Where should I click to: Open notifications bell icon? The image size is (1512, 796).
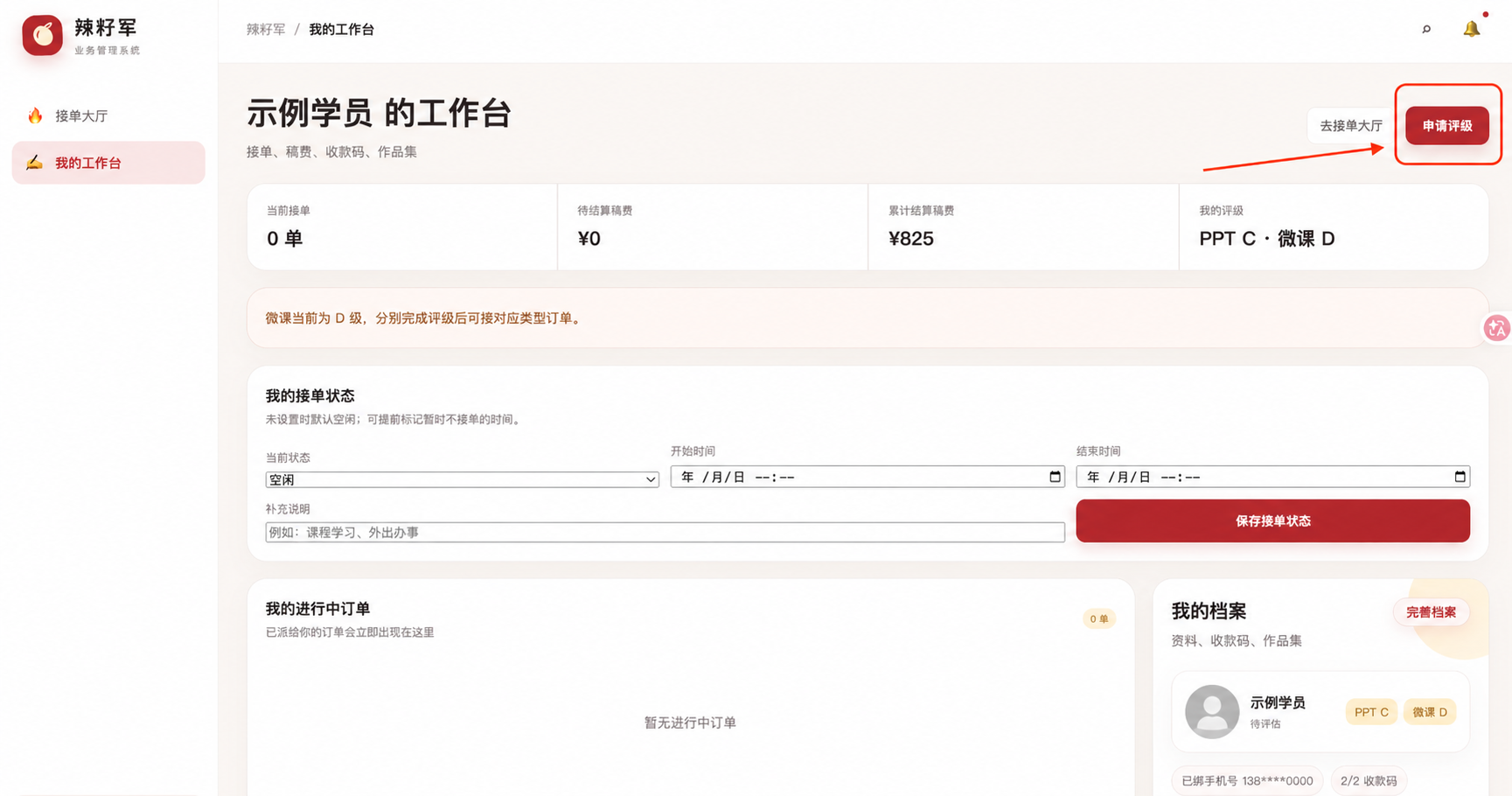(x=1472, y=29)
